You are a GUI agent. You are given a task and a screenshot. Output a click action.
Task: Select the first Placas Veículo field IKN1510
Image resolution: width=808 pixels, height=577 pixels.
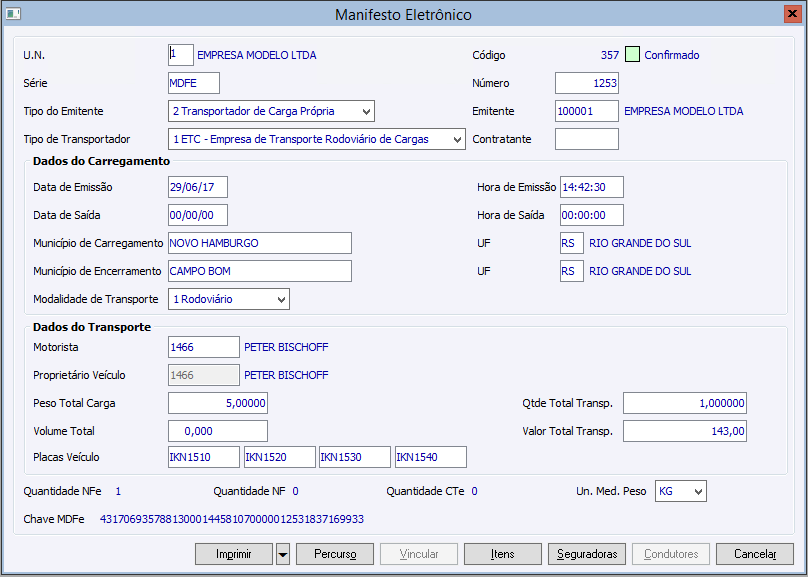tap(204, 457)
